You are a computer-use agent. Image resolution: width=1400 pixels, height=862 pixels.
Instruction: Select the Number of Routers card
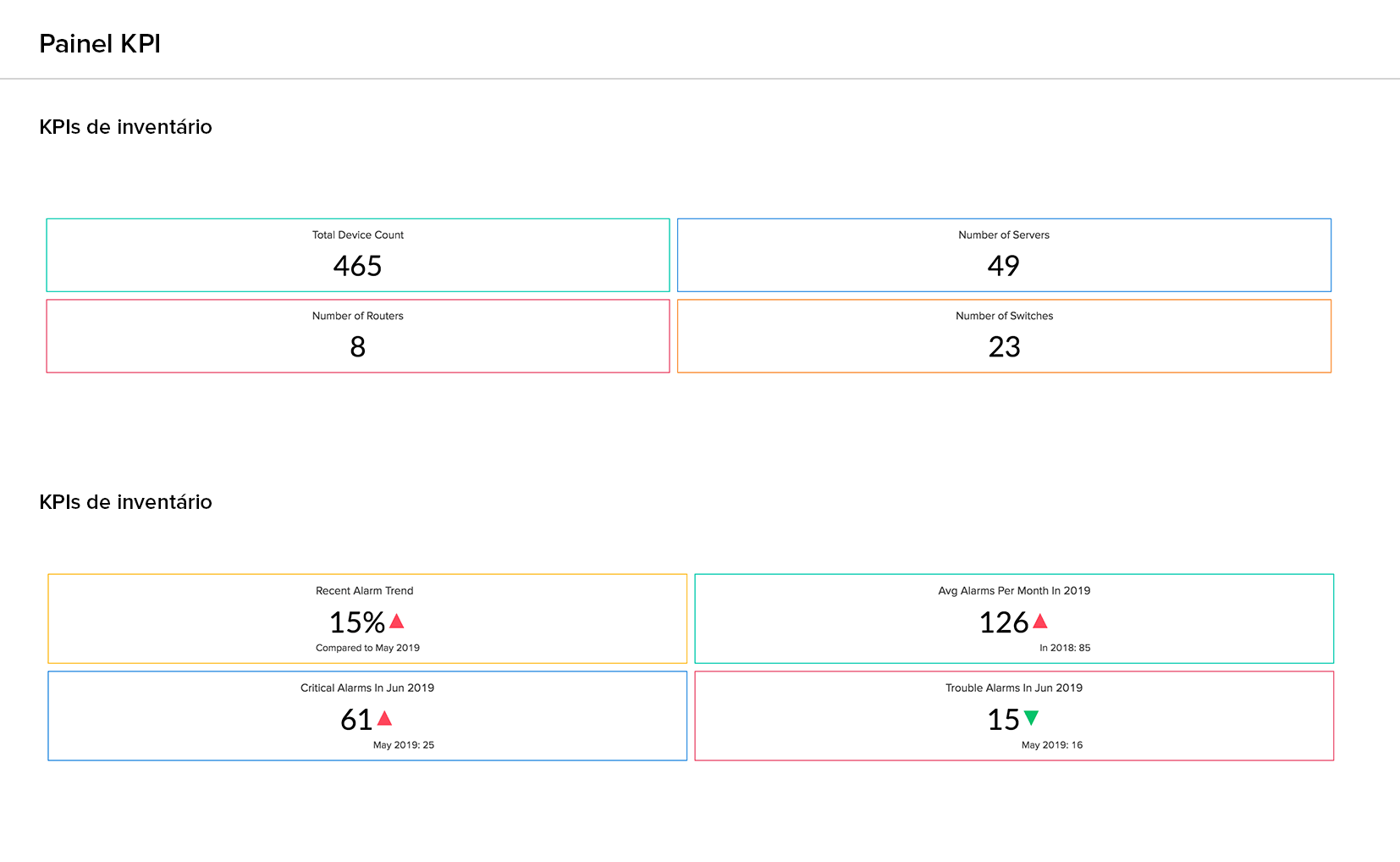pos(357,335)
